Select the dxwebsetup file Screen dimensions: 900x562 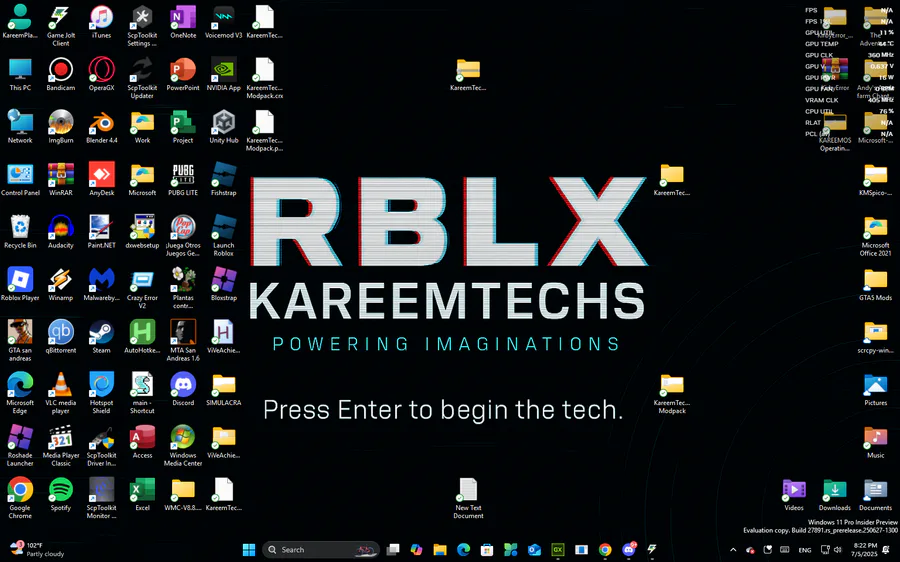click(142, 232)
